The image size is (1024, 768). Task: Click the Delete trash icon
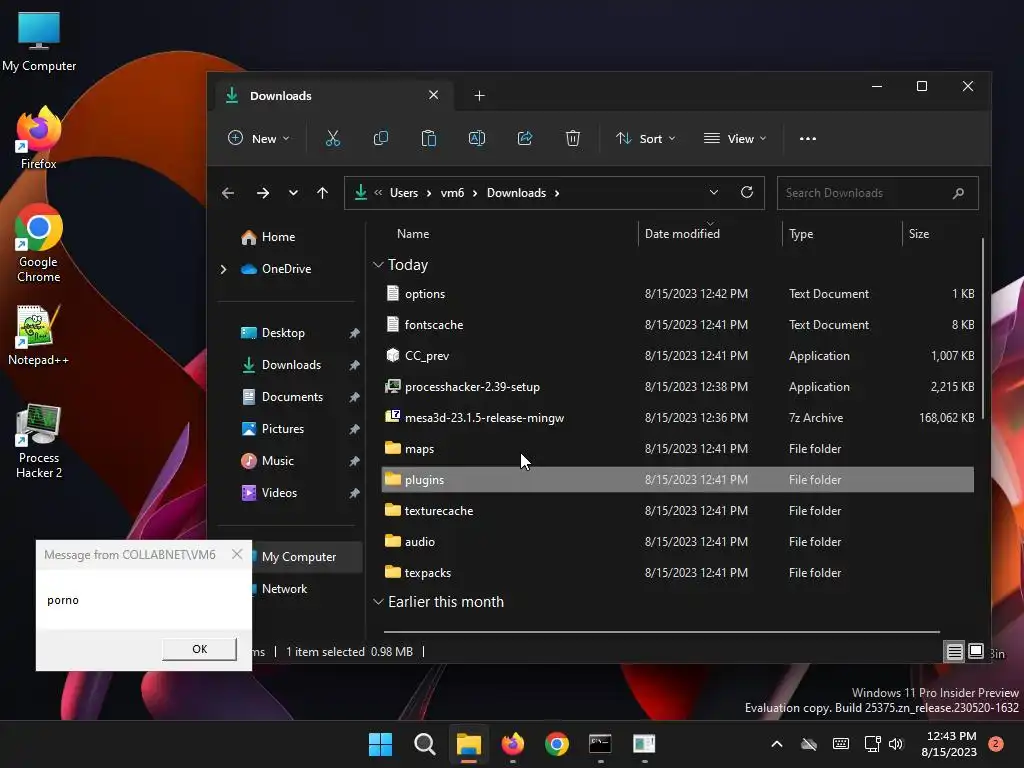click(x=573, y=138)
